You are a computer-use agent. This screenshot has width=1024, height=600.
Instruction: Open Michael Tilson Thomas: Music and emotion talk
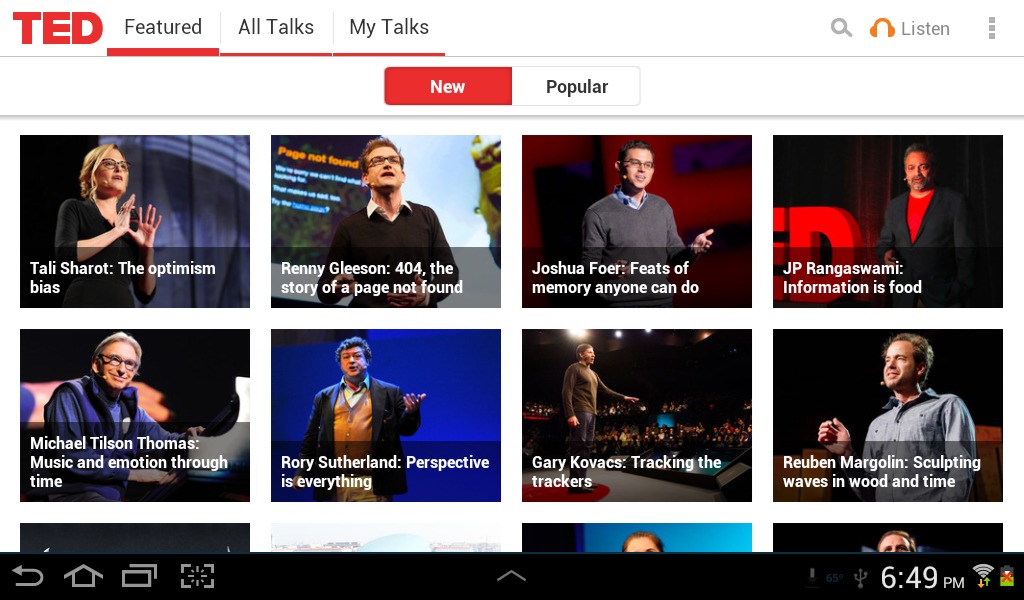coord(135,415)
